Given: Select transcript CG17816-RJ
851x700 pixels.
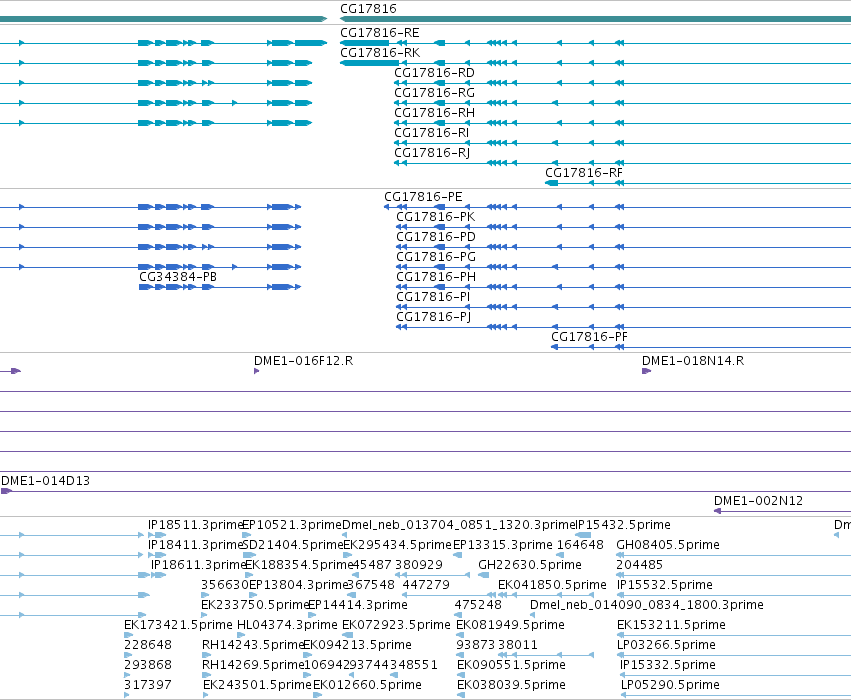Looking at the screenshot, I should 432,153.
